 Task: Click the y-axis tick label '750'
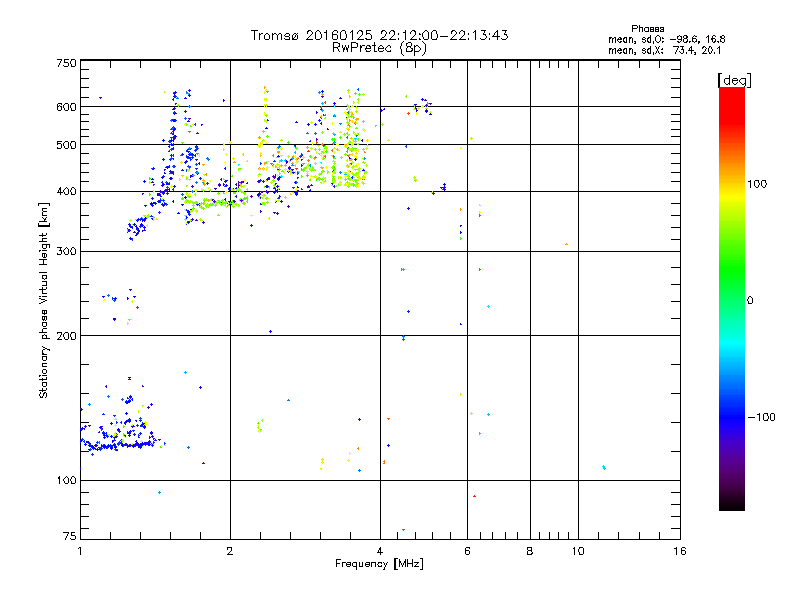(x=66, y=63)
